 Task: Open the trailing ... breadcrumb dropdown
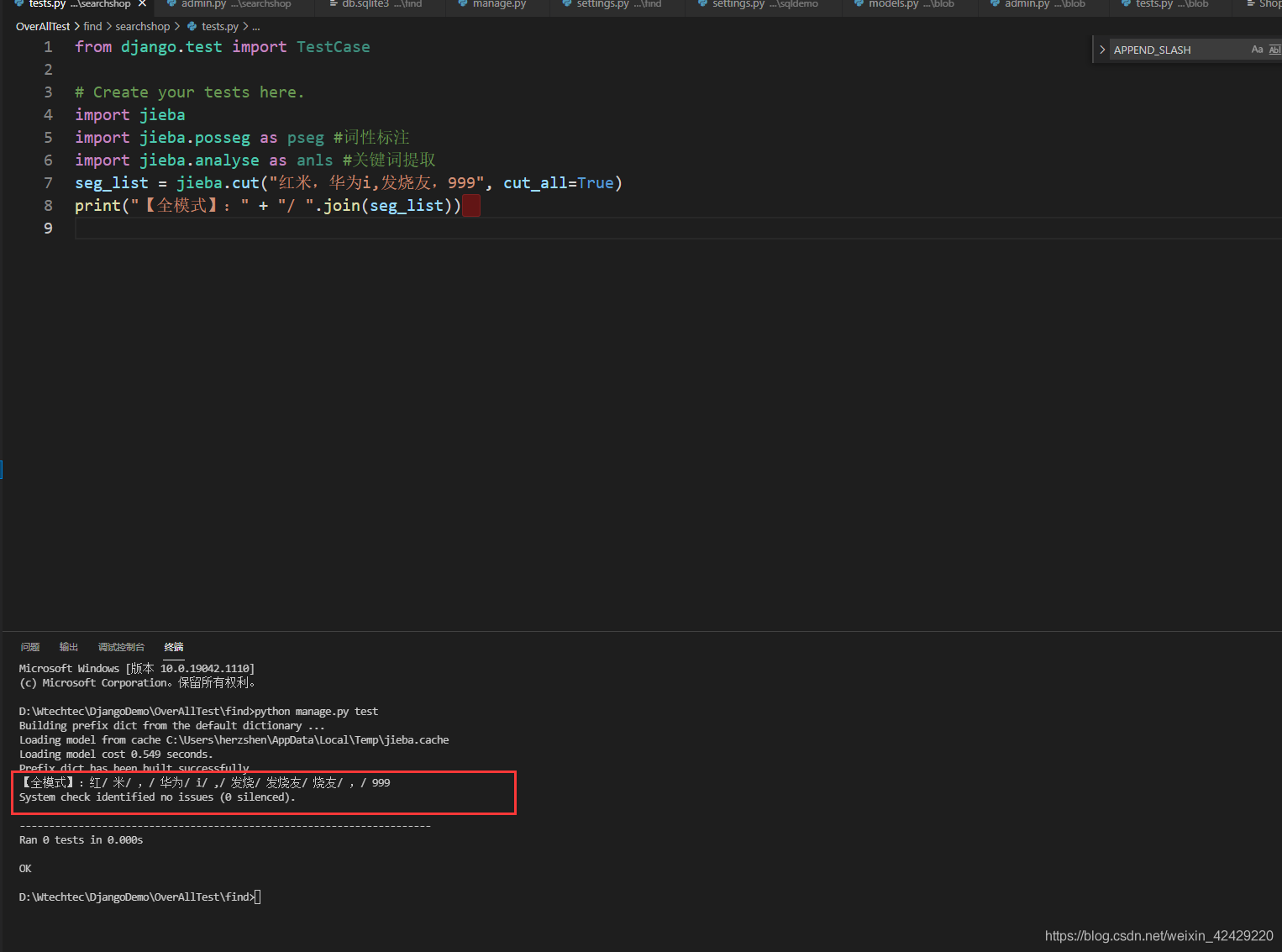pyautogui.click(x=255, y=26)
